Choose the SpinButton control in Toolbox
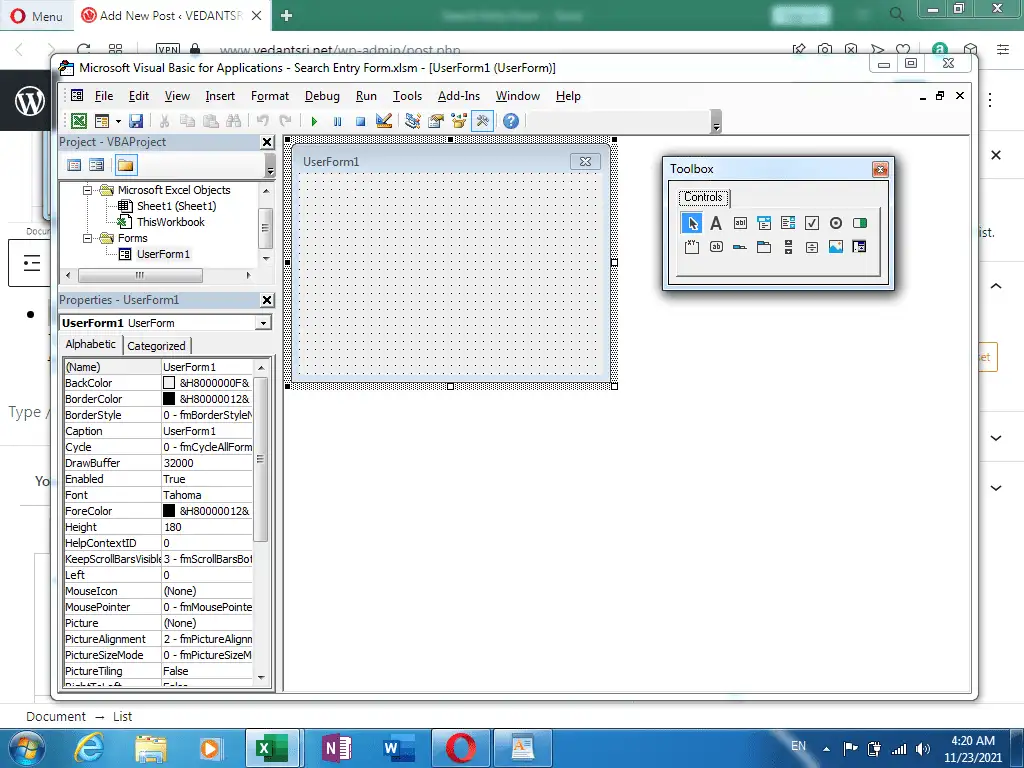This screenshot has height=768, width=1024. click(x=812, y=247)
